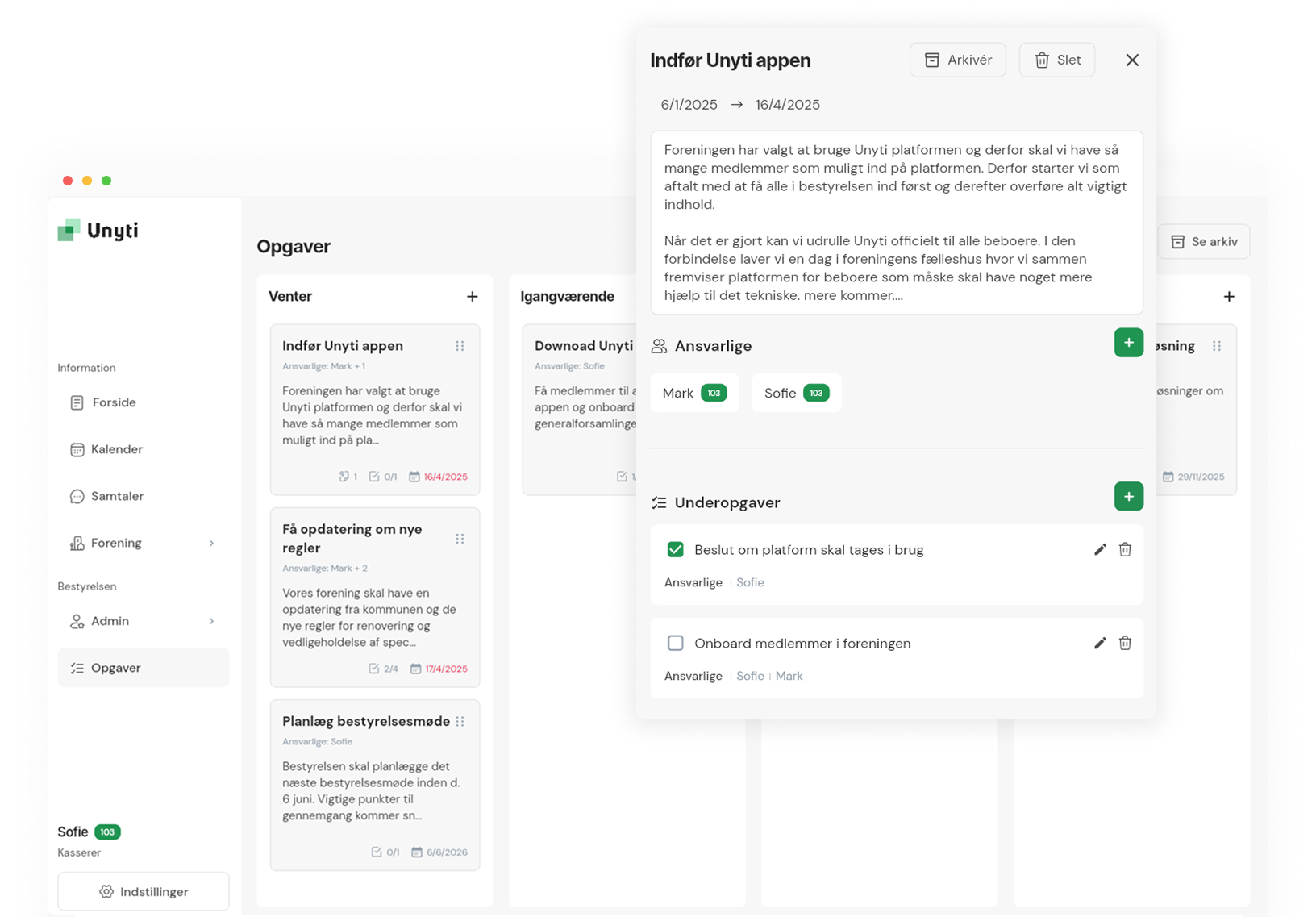Viewport: 1316px width, 917px height.
Task: Check 'Onboard medlemmer i foreningen' subtask
Action: coord(676,644)
